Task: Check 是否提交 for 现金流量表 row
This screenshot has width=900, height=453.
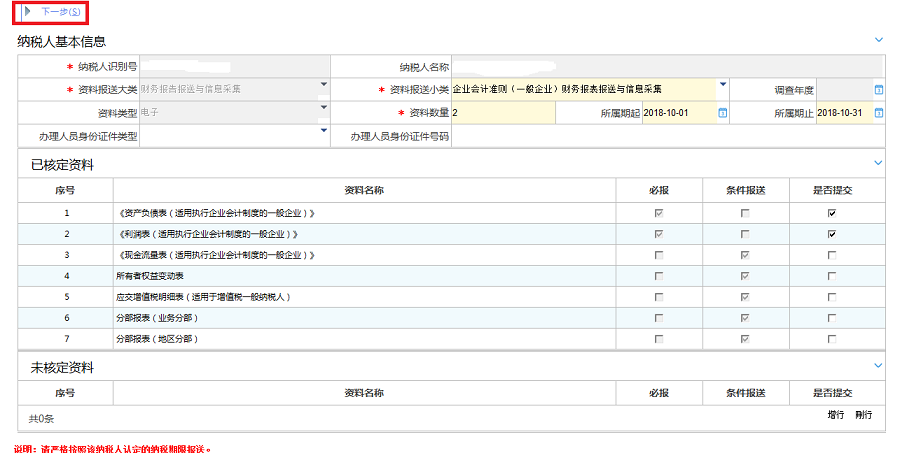Action: tap(831, 255)
